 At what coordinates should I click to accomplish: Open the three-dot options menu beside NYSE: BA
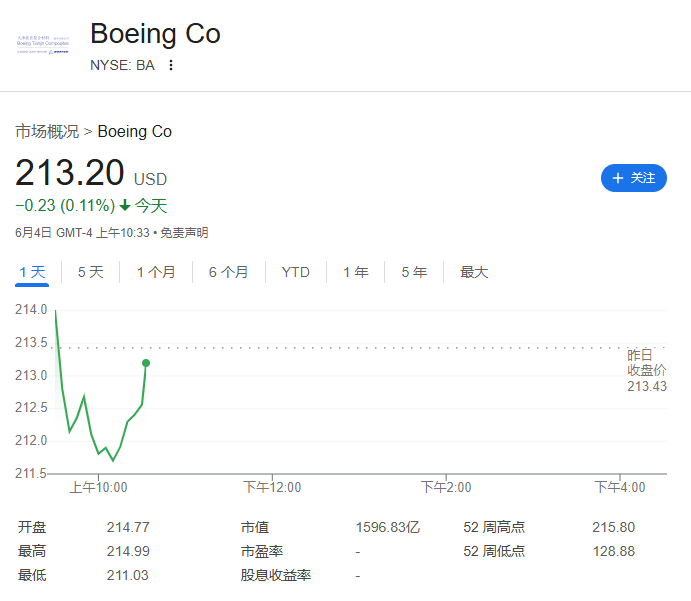171,65
